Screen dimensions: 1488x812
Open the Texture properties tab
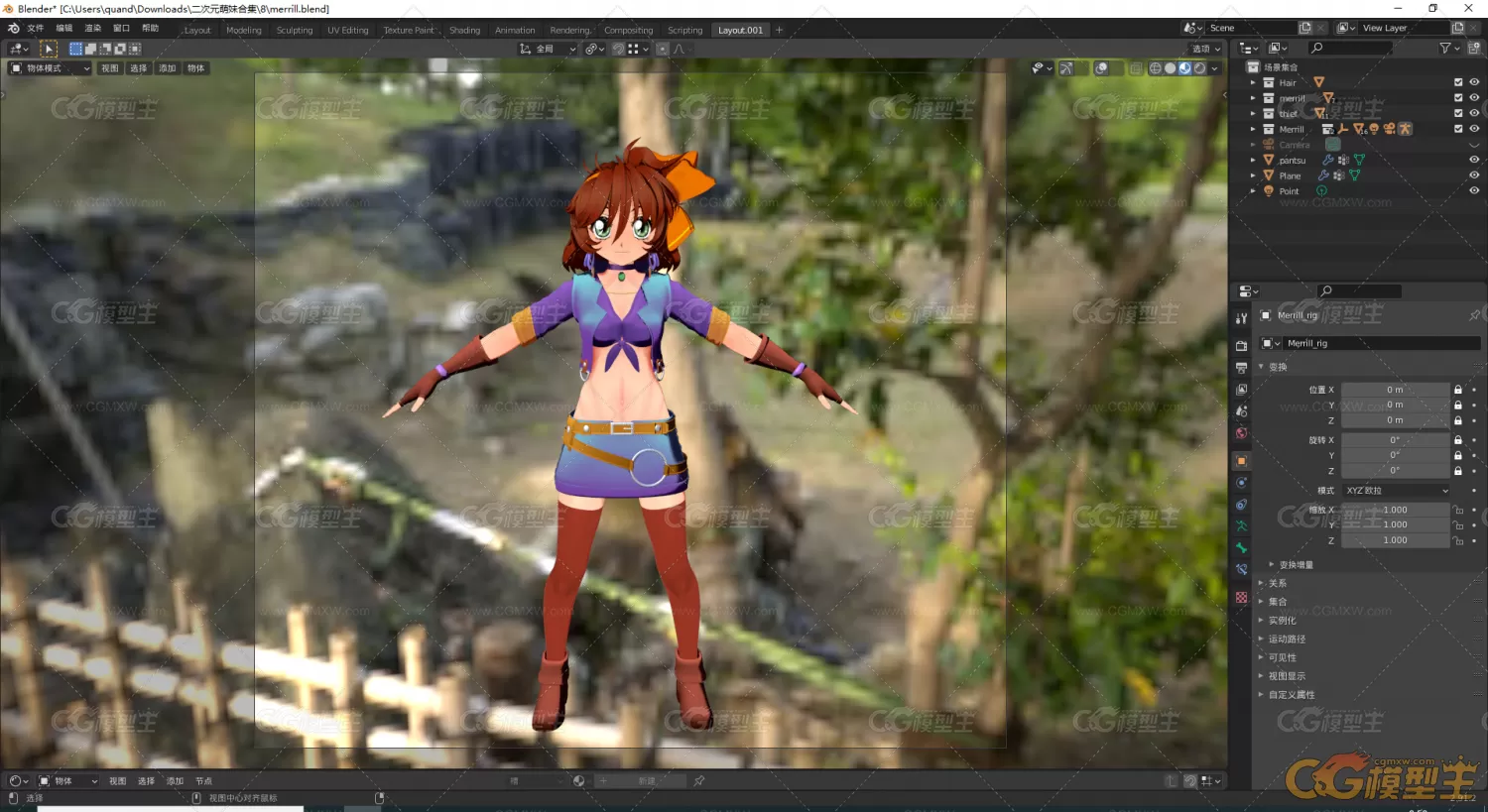click(1241, 598)
